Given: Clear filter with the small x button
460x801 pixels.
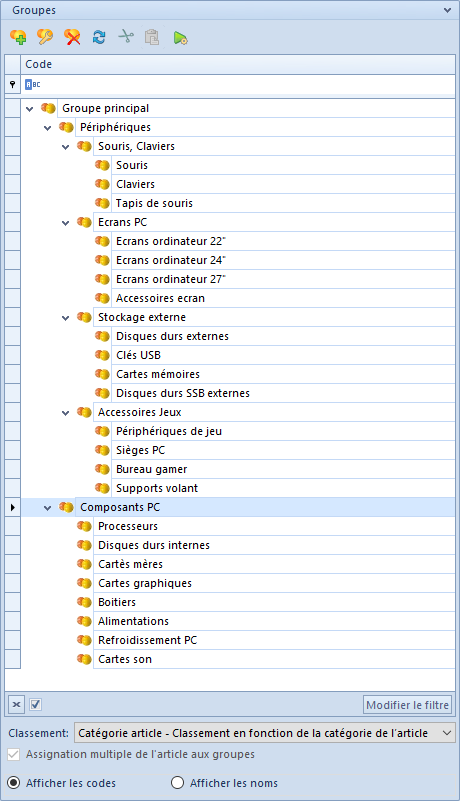Looking at the screenshot, I should coord(16,705).
